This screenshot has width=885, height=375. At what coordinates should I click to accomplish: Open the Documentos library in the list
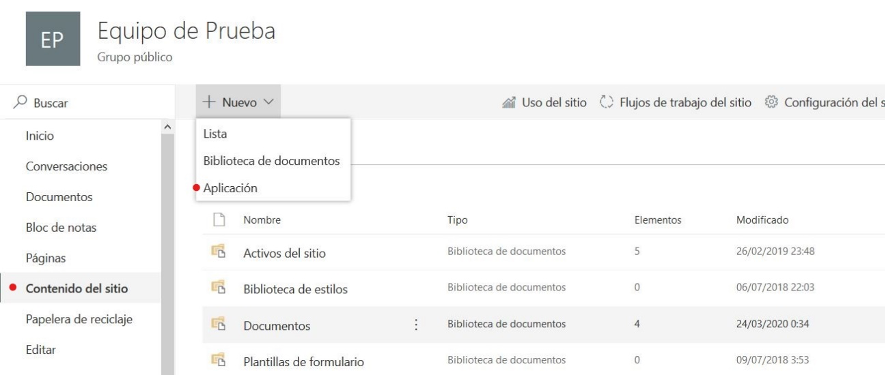coord(277,326)
